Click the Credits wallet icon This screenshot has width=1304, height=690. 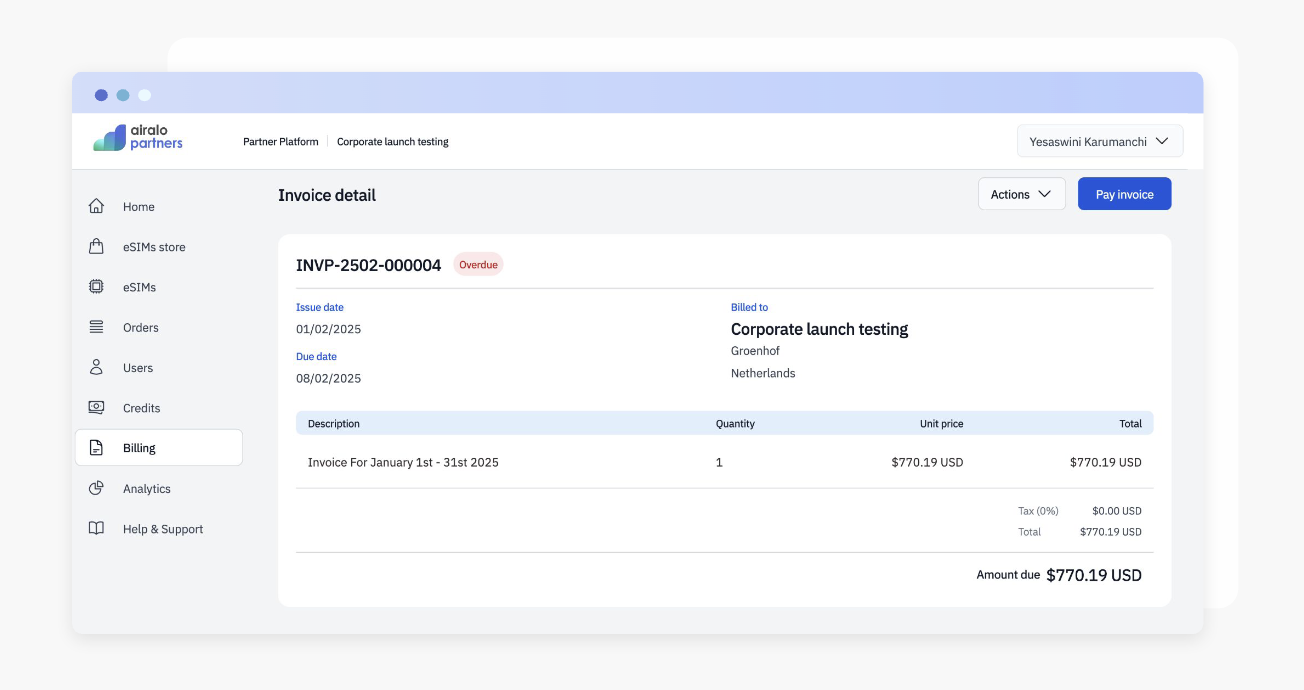tap(95, 407)
